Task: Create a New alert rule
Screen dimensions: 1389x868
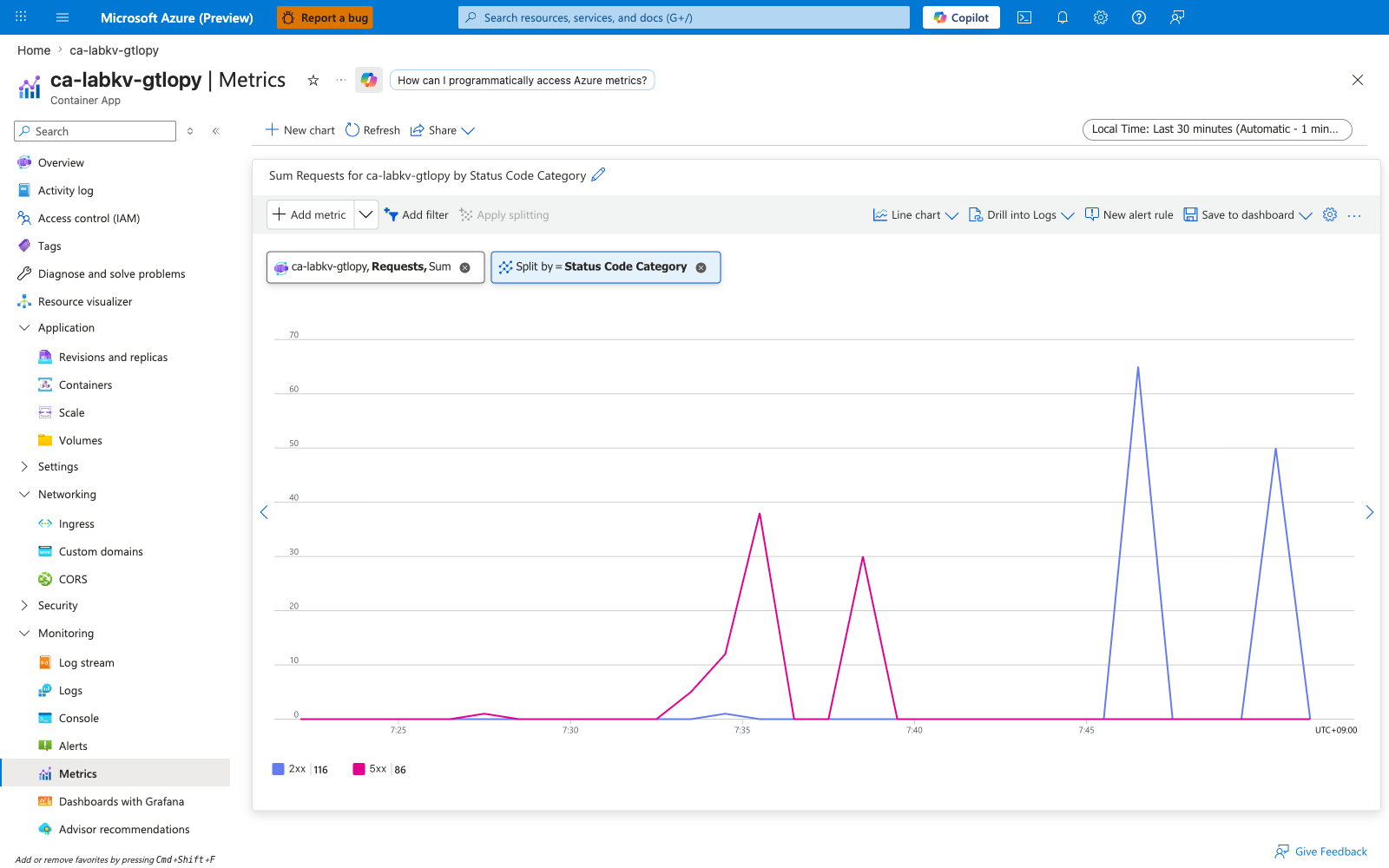Action: point(1129,214)
